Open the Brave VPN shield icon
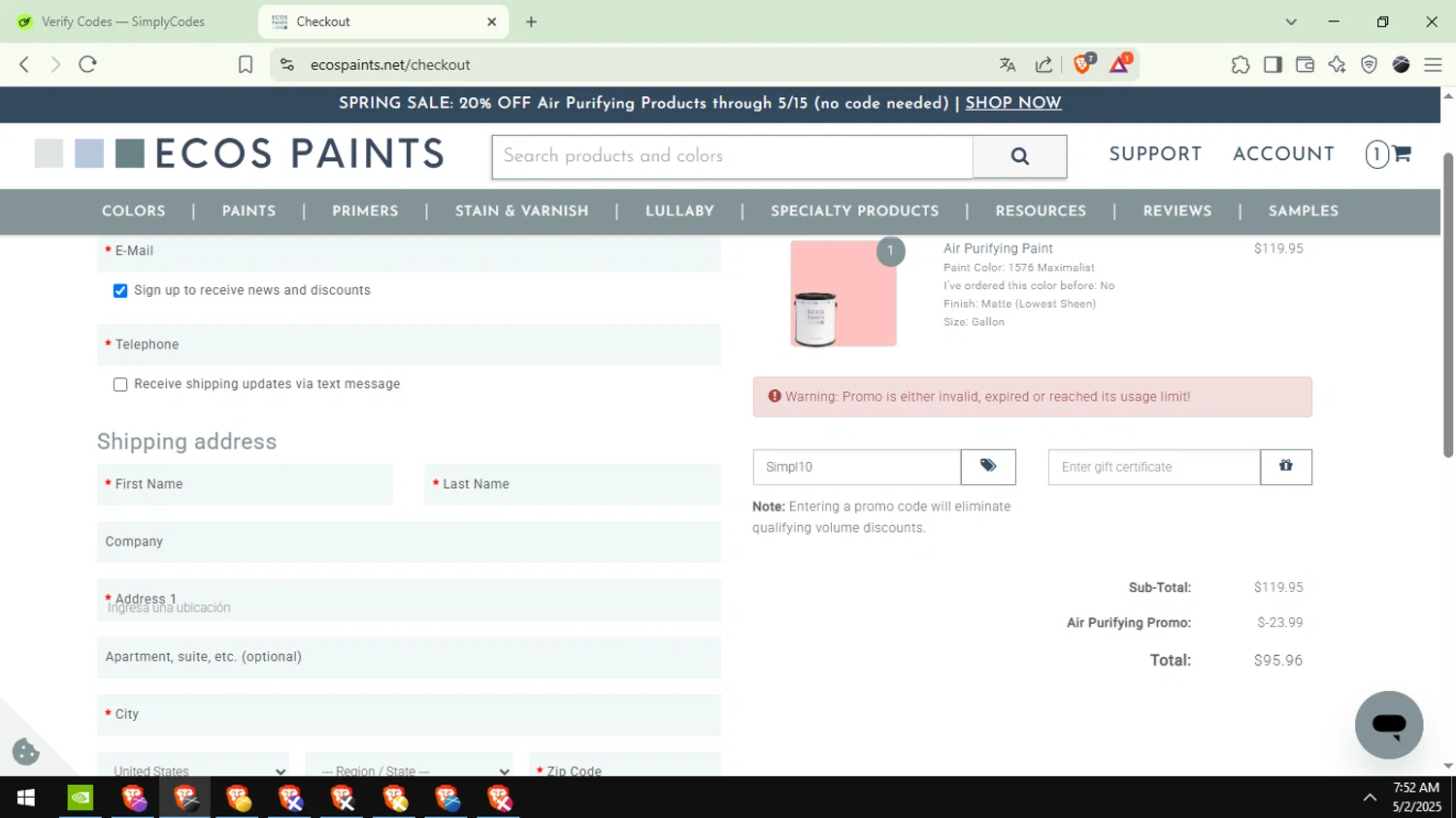Image resolution: width=1456 pixels, height=818 pixels. click(1369, 64)
